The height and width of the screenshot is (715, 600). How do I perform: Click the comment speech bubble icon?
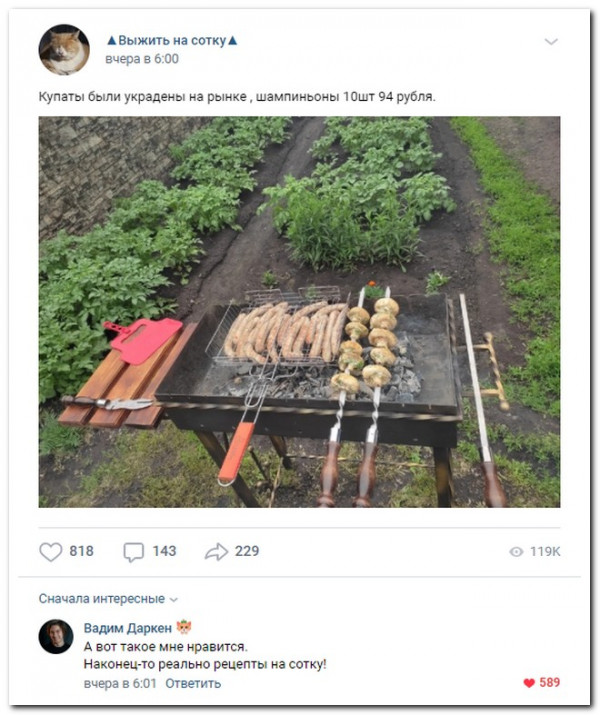tap(133, 551)
